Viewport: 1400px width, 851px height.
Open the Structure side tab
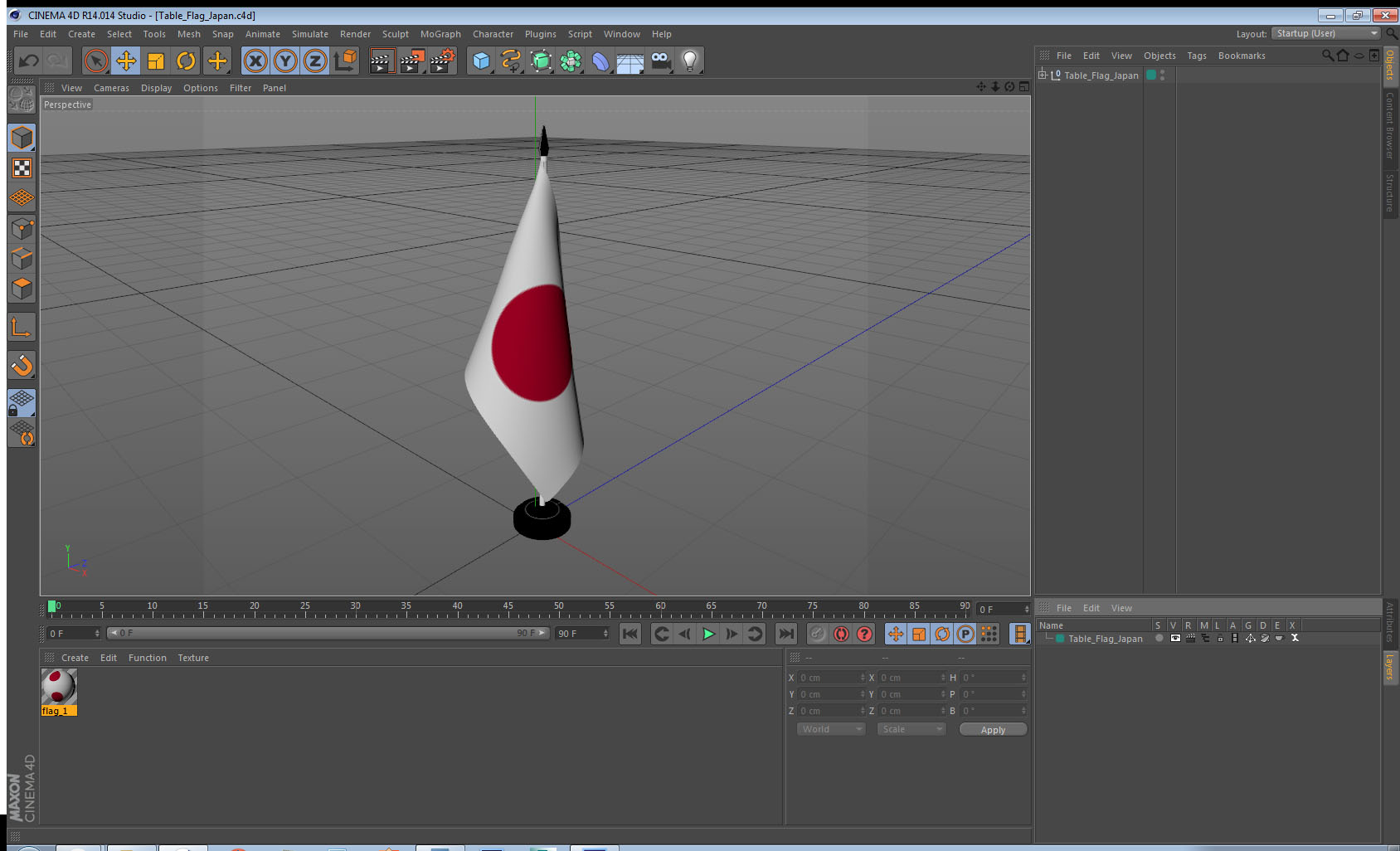(1390, 192)
